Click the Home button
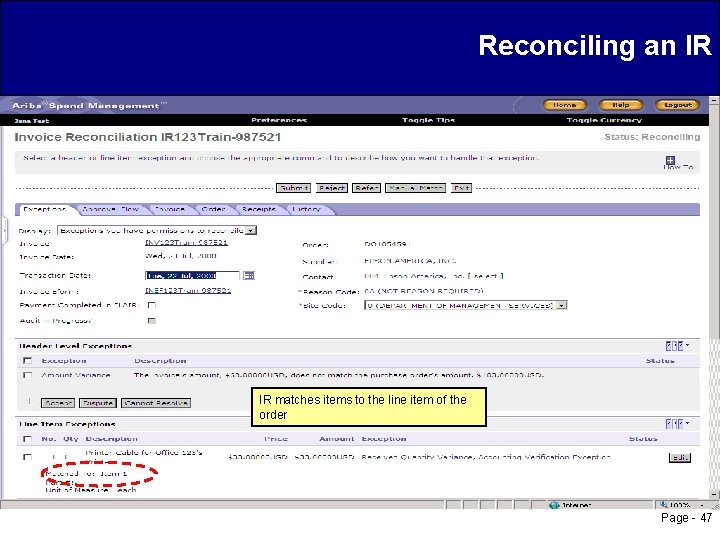The height and width of the screenshot is (540, 720). coord(565,105)
